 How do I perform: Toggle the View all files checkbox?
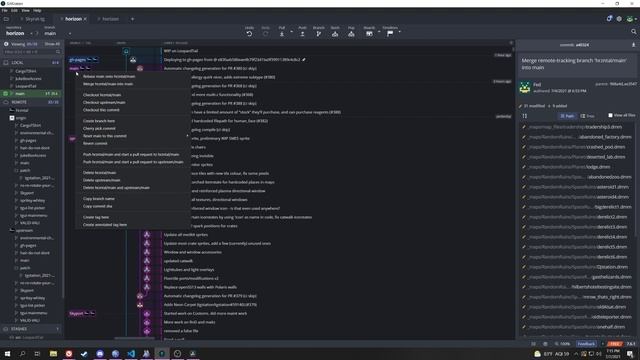click(x=611, y=116)
